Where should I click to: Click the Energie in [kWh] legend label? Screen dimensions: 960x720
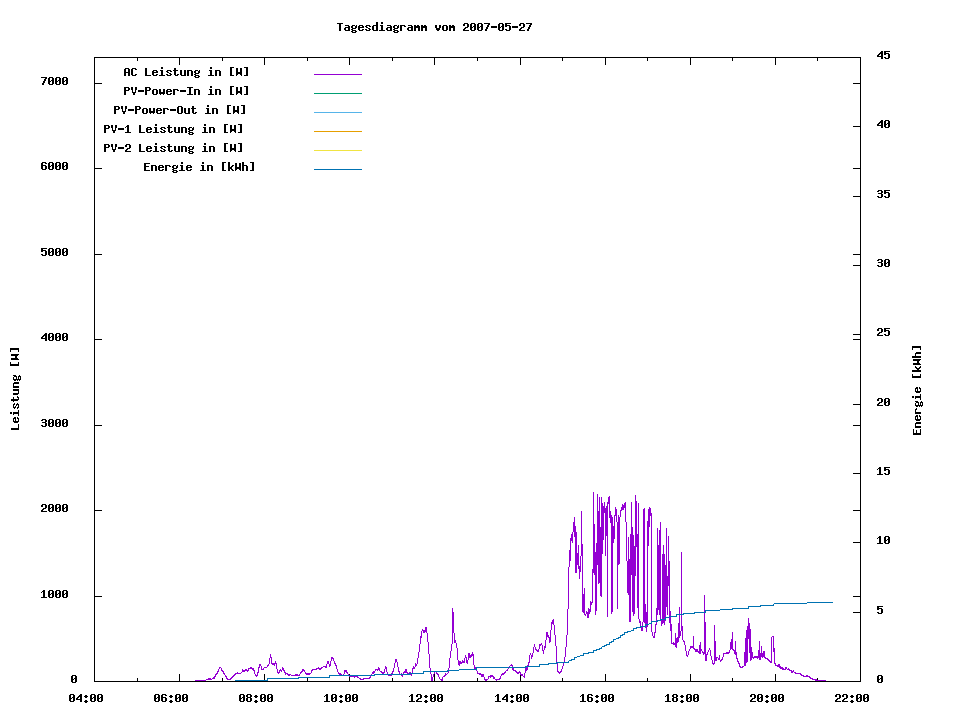(199, 167)
